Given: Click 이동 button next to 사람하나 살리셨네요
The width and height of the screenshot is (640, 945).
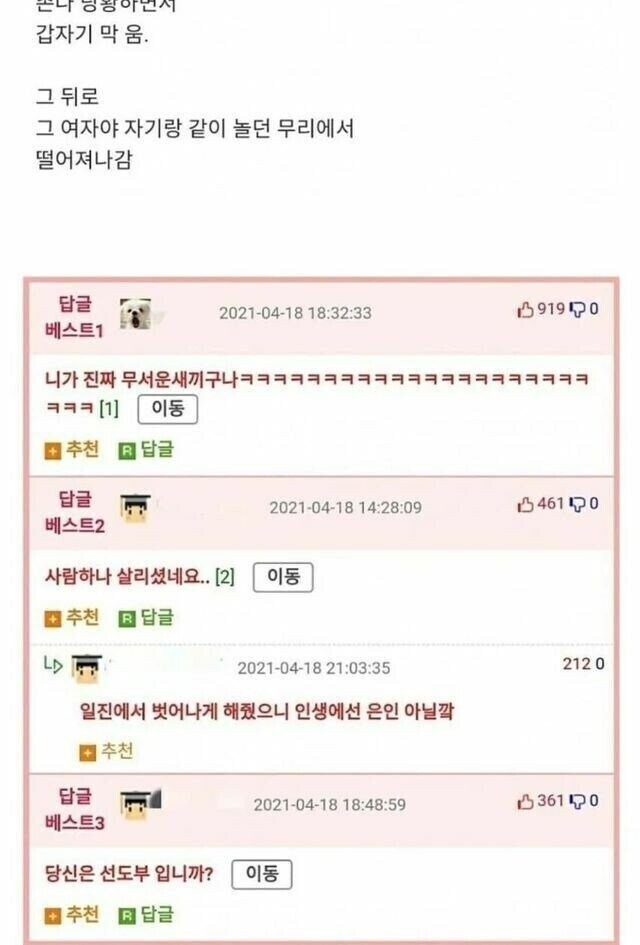Looking at the screenshot, I should 283,577.
